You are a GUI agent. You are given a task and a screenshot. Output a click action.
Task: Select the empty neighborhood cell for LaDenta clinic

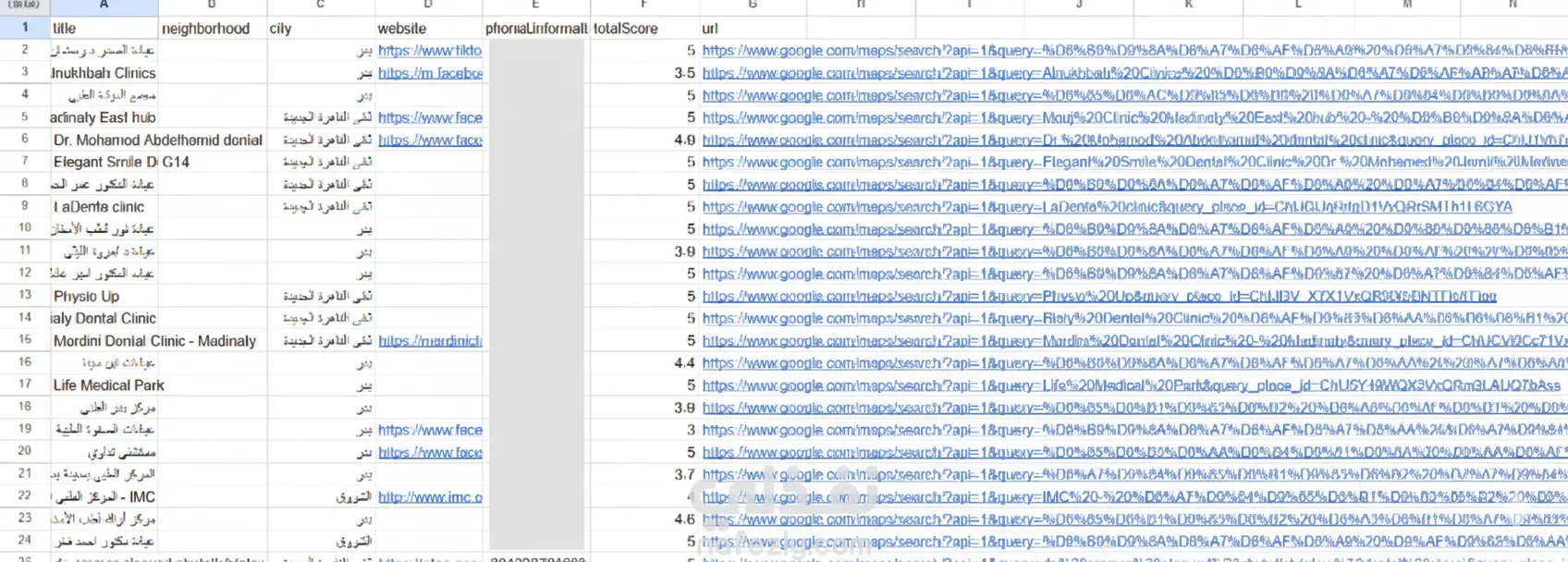click(213, 206)
